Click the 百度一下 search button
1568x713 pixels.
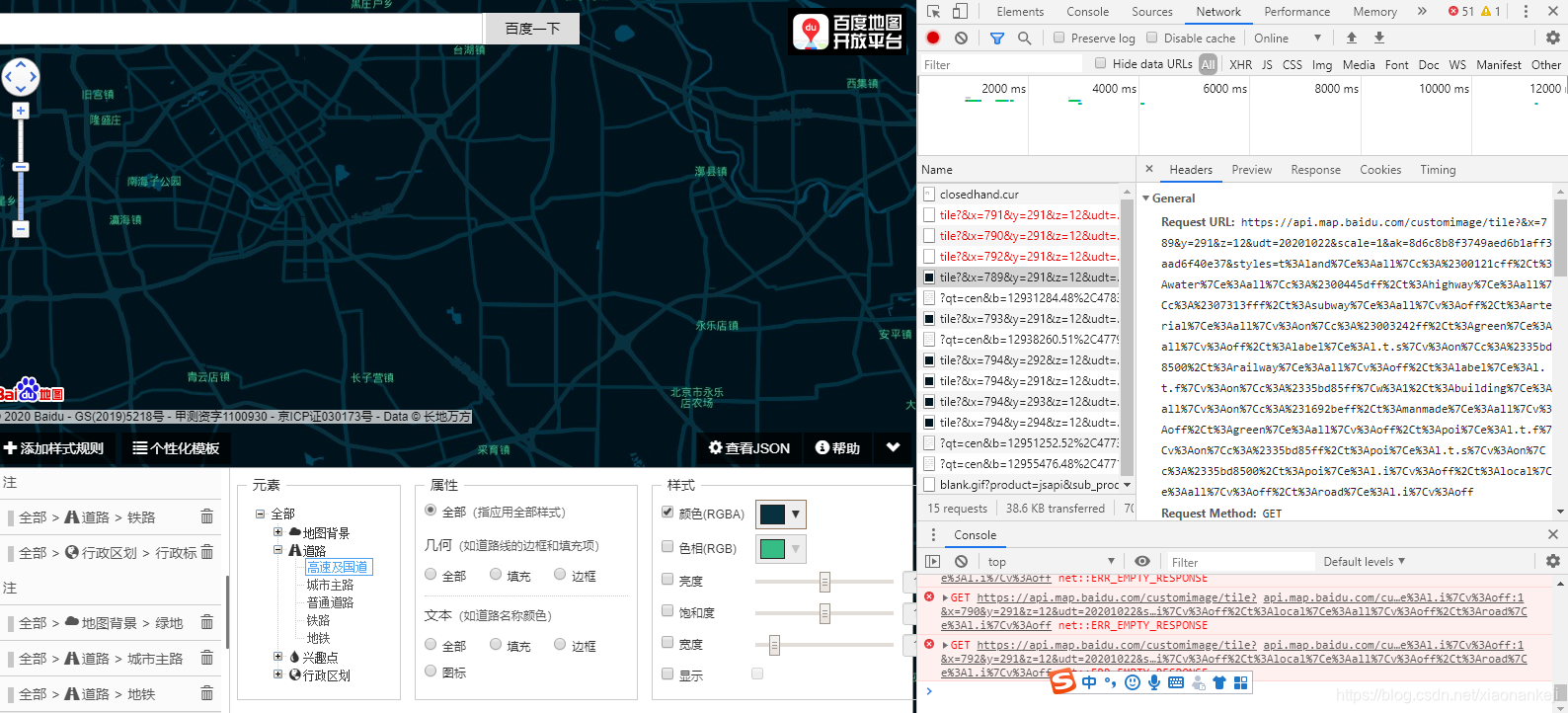point(532,29)
